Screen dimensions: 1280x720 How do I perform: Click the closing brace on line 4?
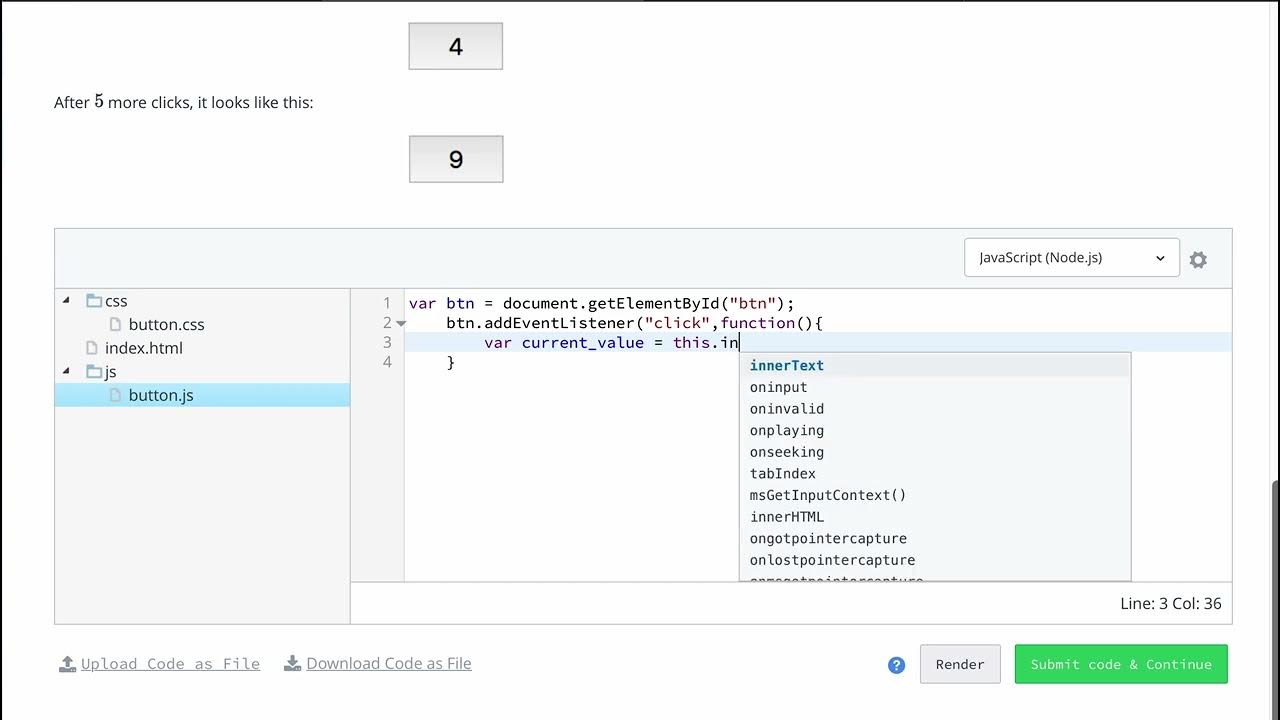click(451, 362)
